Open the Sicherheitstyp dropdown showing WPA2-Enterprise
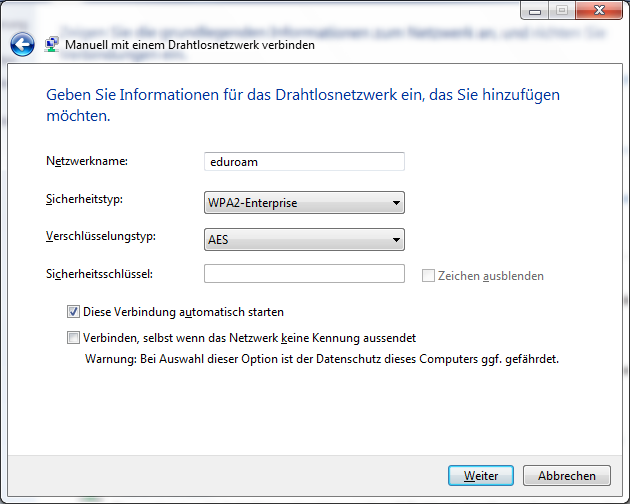The height and width of the screenshot is (504, 630). click(304, 203)
